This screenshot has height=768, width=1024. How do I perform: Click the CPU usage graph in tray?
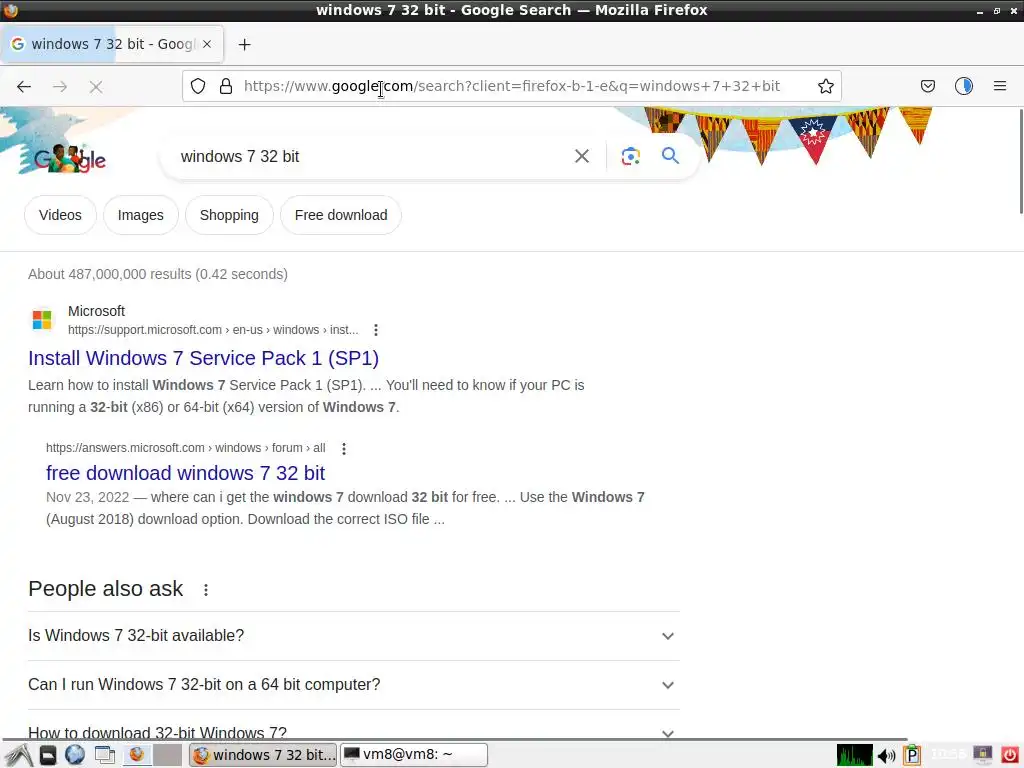point(854,756)
